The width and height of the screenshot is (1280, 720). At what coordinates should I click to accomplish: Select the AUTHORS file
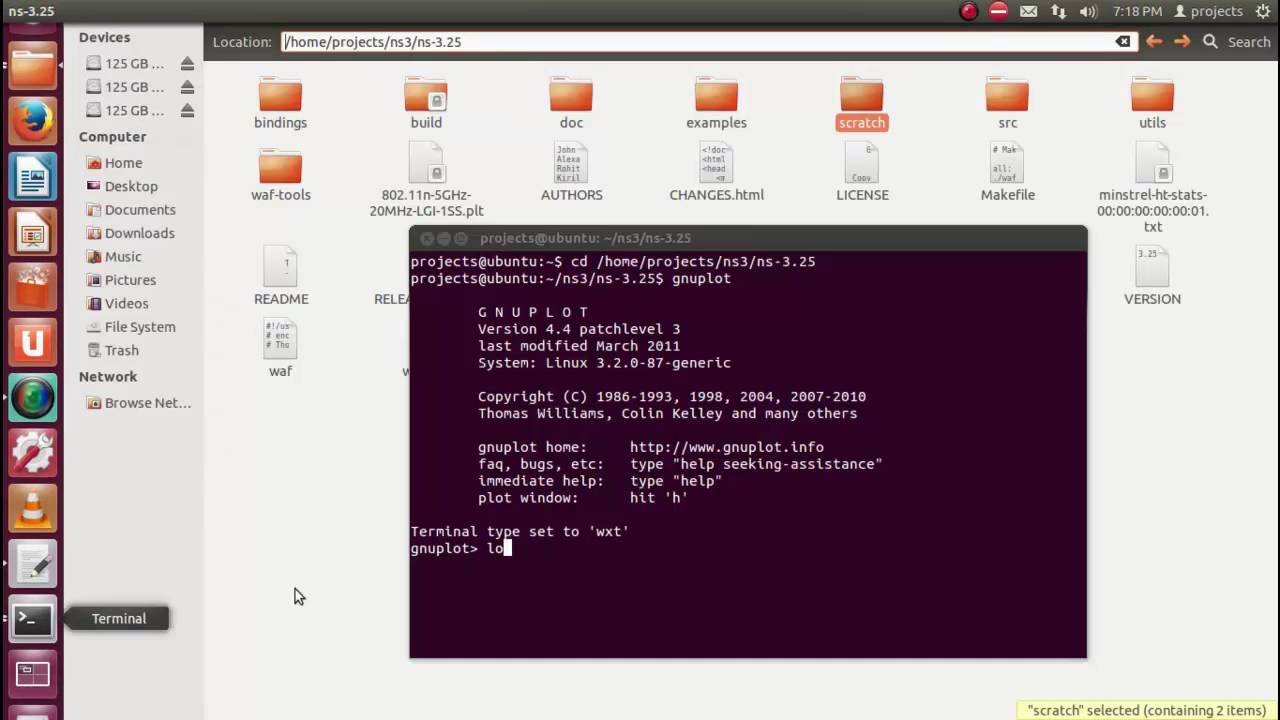(571, 173)
